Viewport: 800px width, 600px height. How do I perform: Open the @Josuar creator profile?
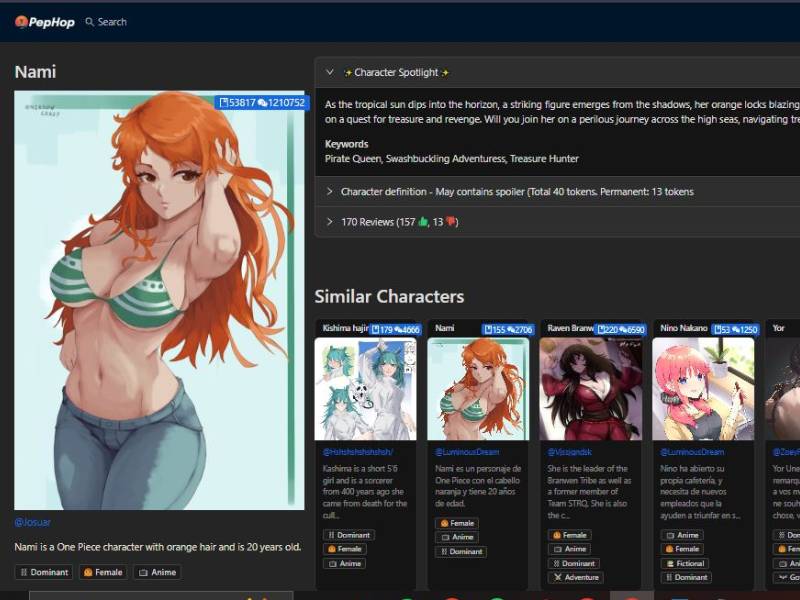point(33,522)
